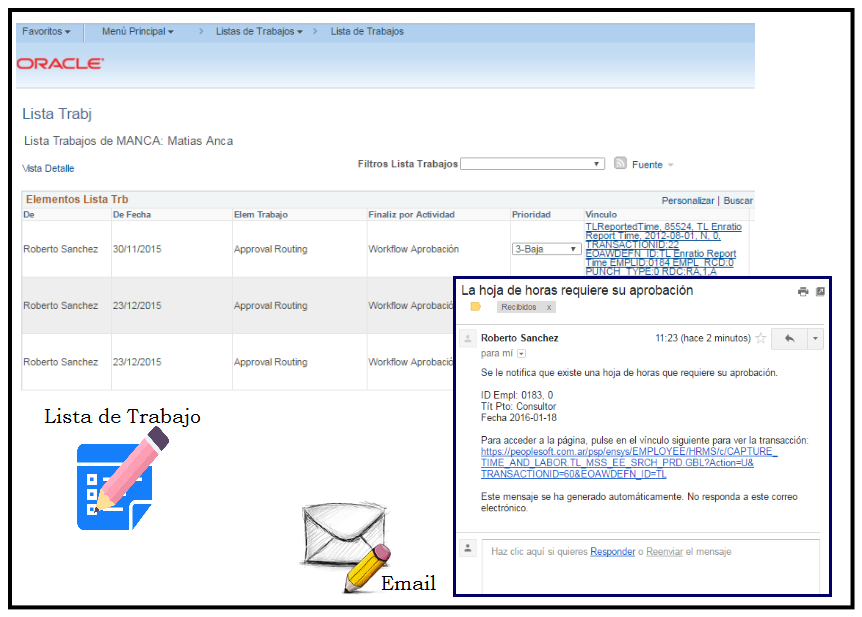Click the Vista Detalle link
The width and height of the screenshot is (862, 617).
pyautogui.click(x=48, y=169)
